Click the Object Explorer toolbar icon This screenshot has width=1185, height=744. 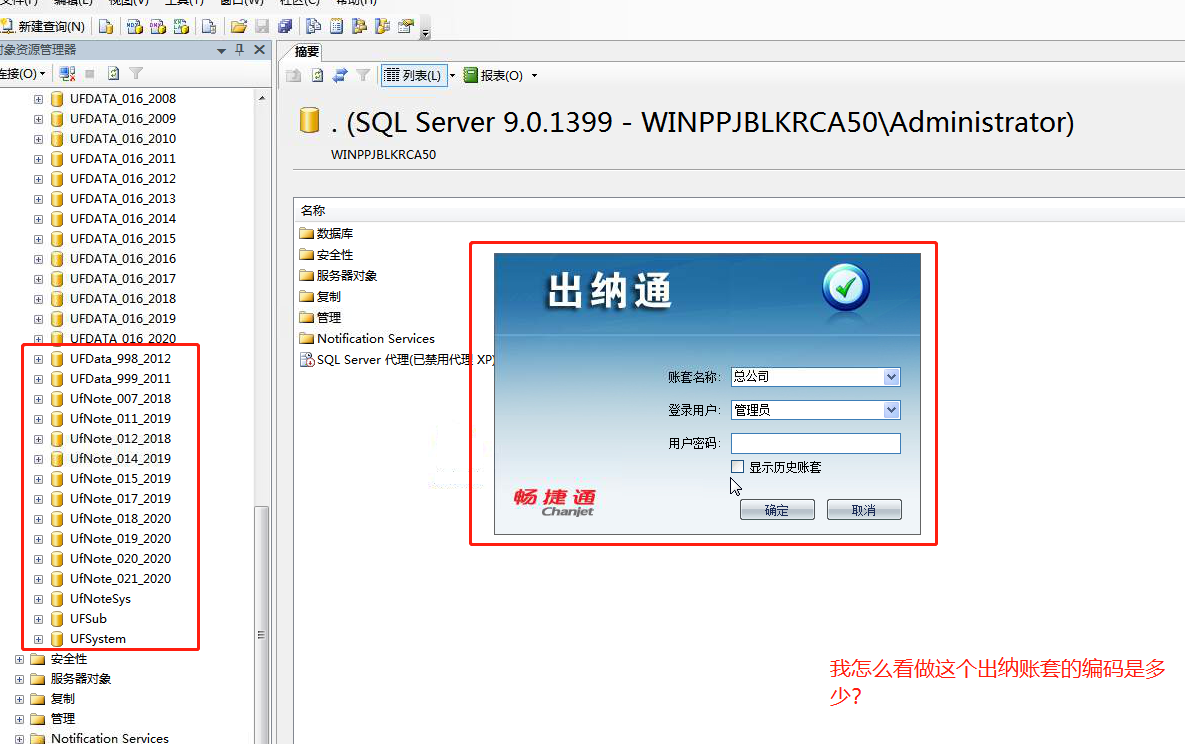tap(360, 26)
